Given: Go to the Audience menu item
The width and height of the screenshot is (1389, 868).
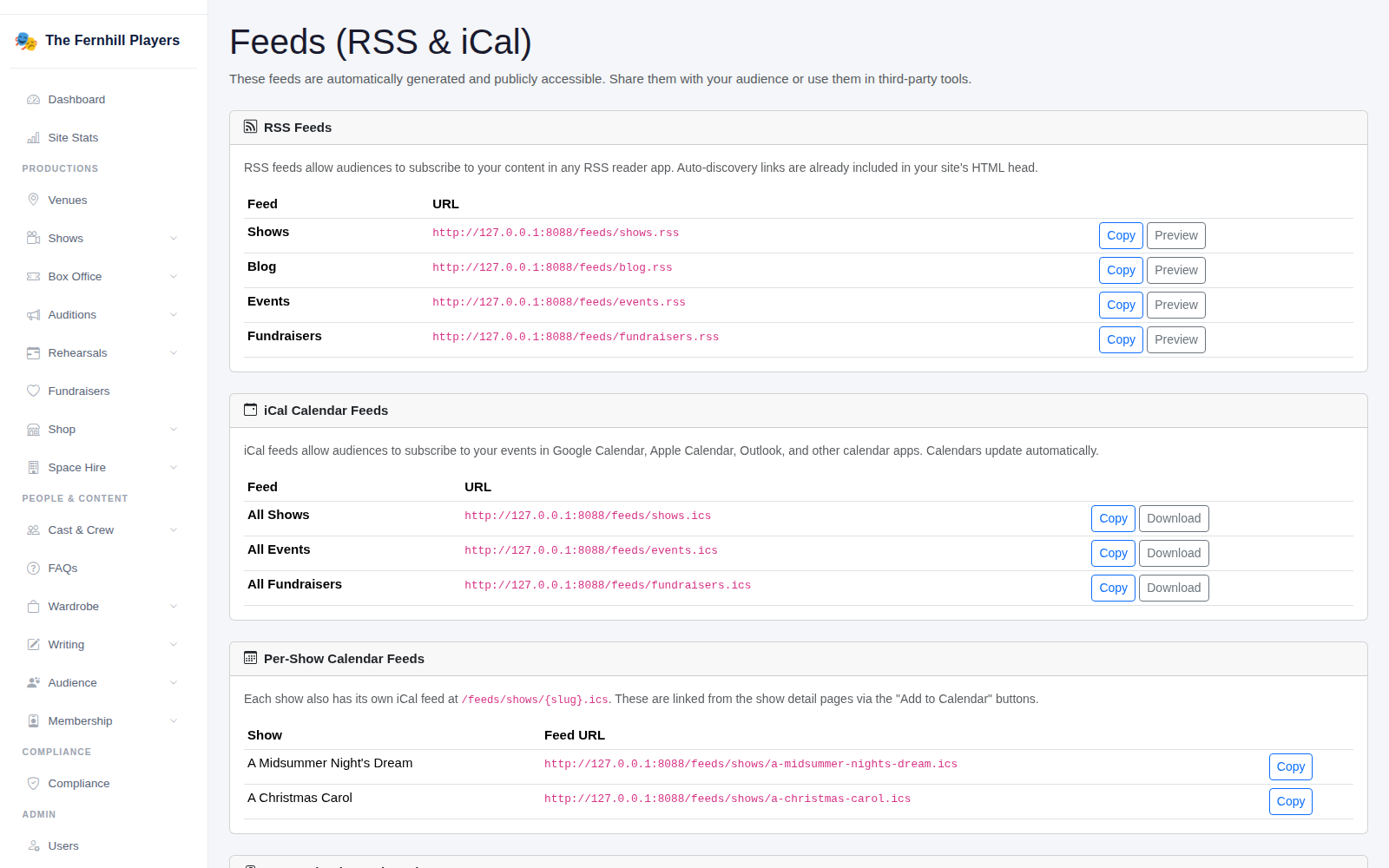Looking at the screenshot, I should click(103, 682).
